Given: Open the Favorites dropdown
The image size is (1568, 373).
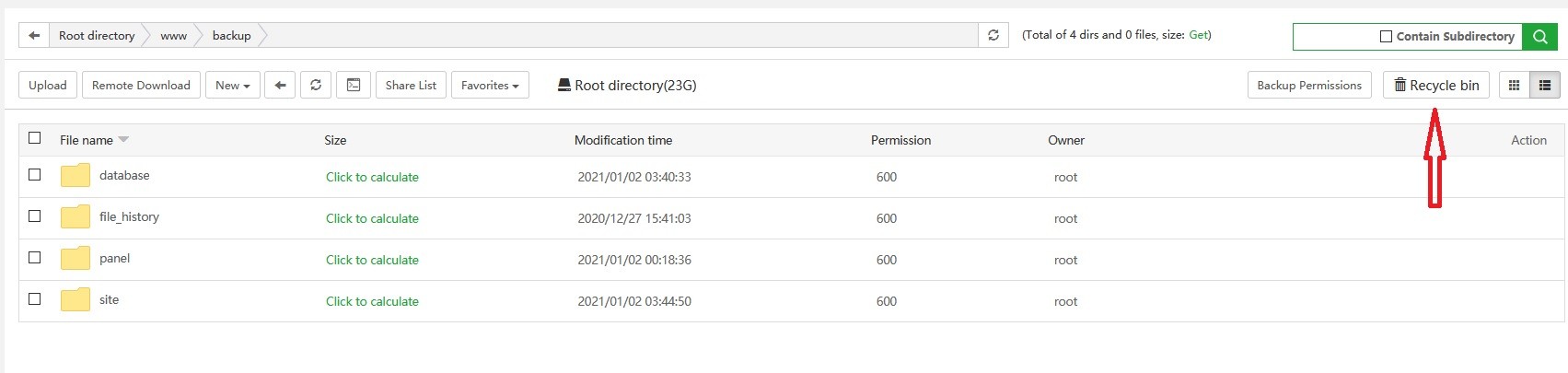Looking at the screenshot, I should pyautogui.click(x=490, y=86).
